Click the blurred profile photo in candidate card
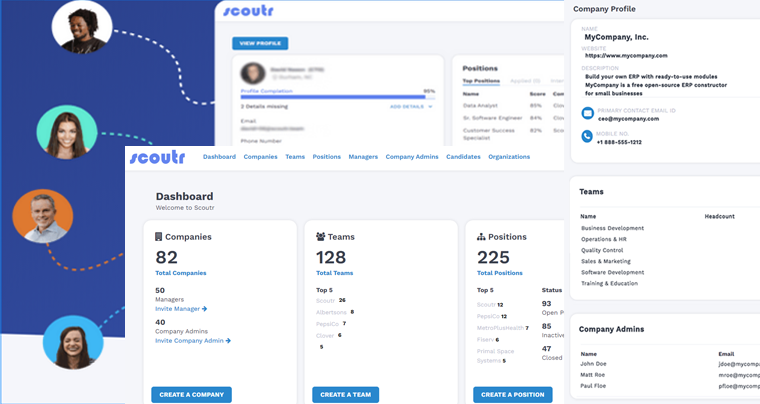 click(253, 73)
